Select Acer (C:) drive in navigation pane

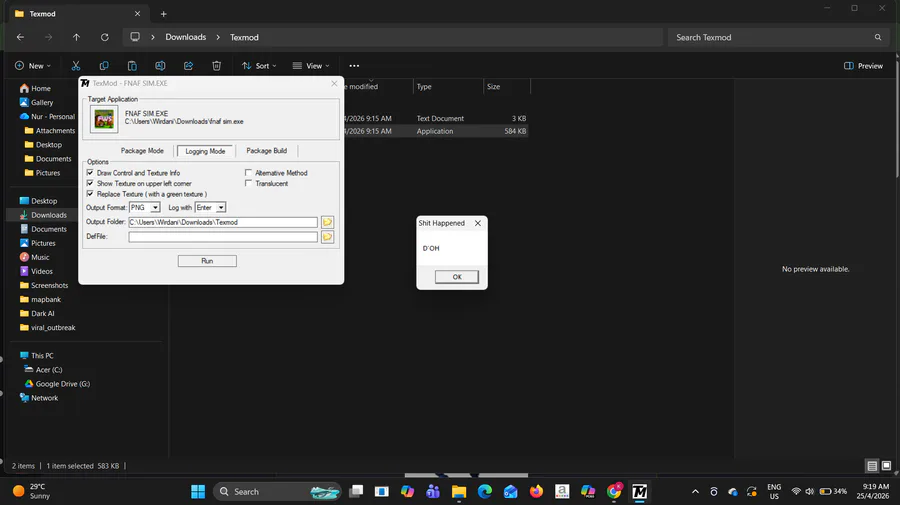pos(49,370)
